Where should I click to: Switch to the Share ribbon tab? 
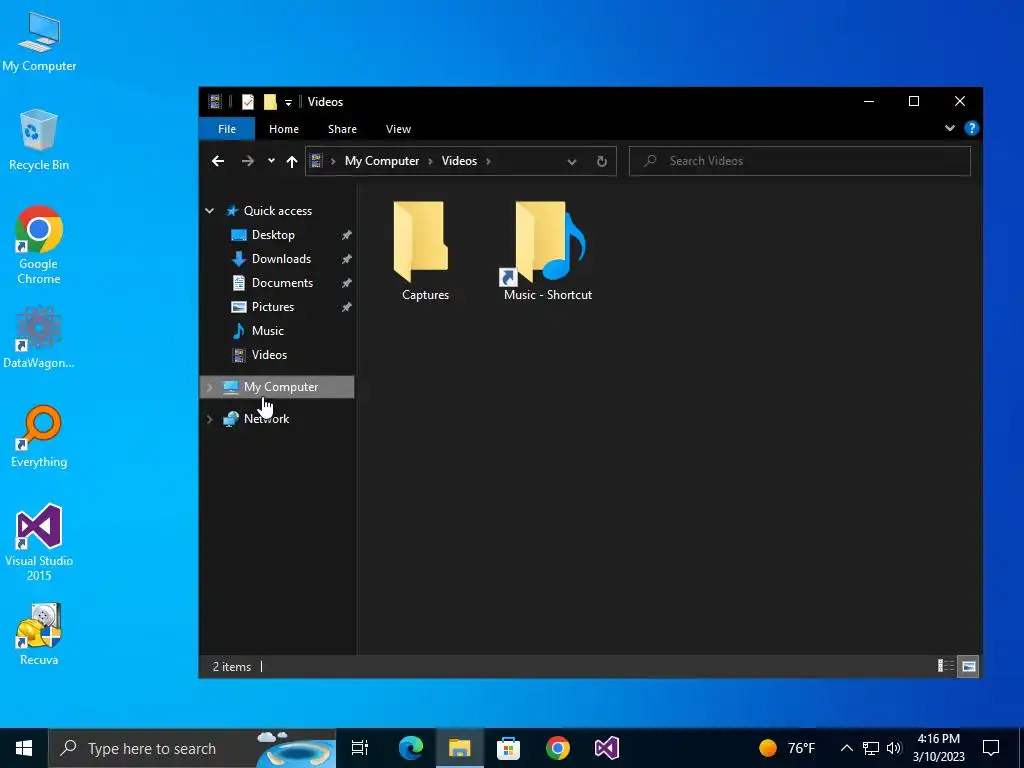342,129
